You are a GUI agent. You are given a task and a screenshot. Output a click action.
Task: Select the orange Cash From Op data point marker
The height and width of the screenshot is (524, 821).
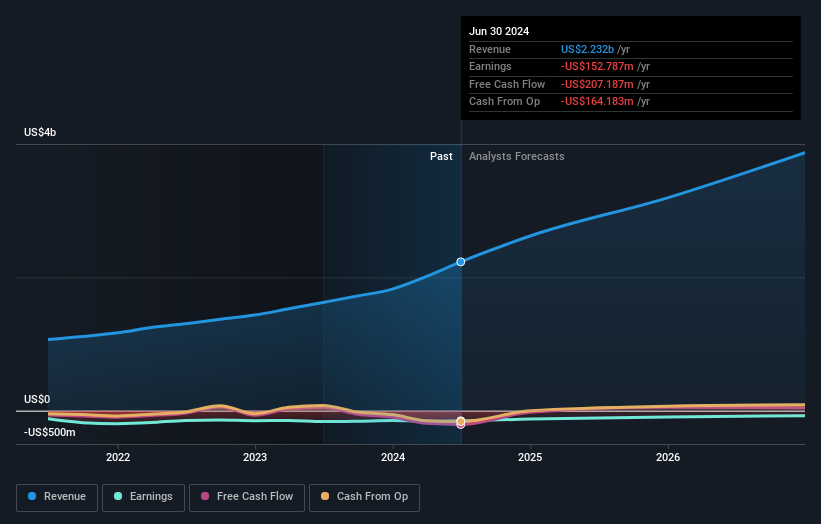[x=461, y=421]
